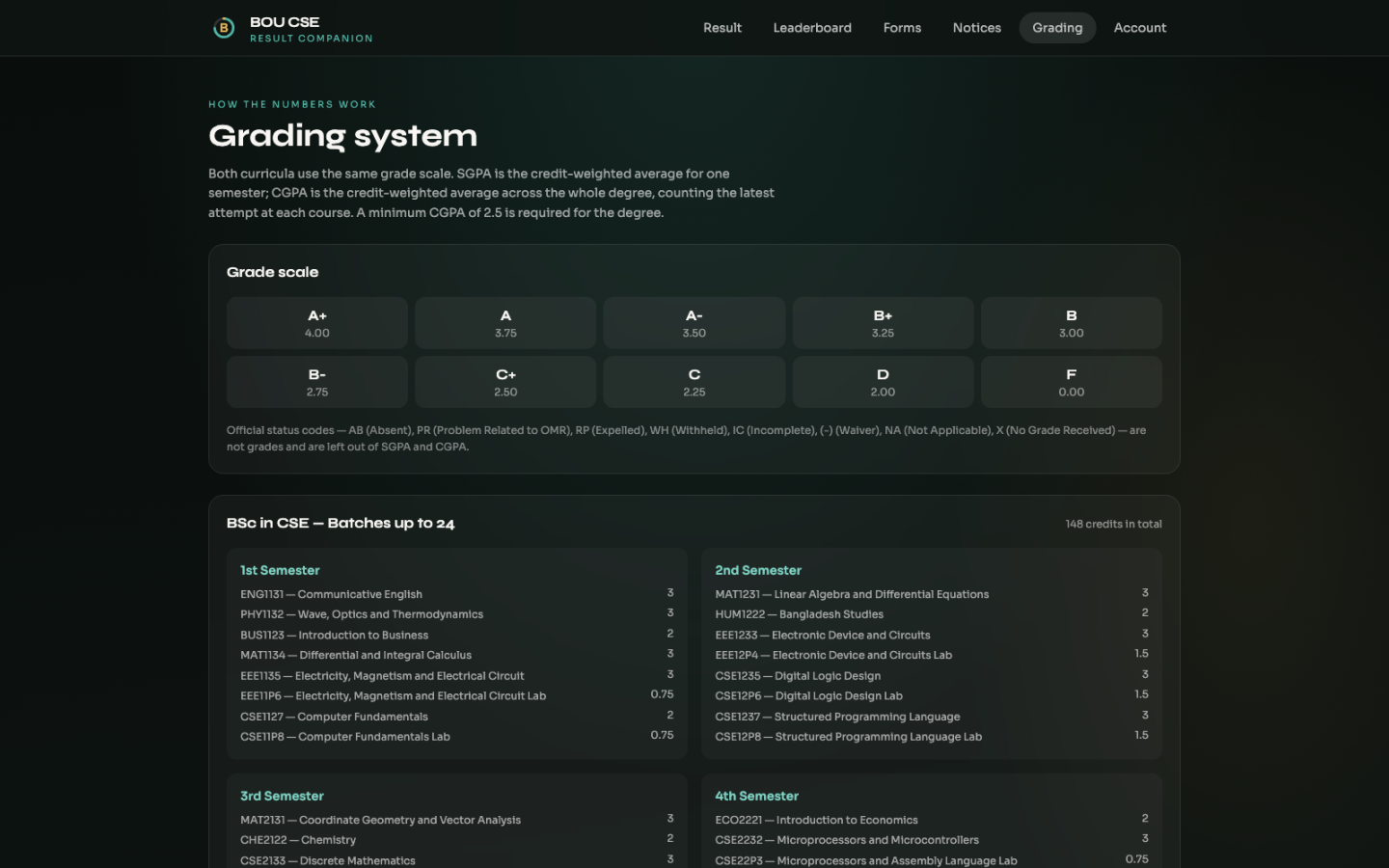View the Notices page
This screenshot has width=1389, height=868.
pos(977,28)
